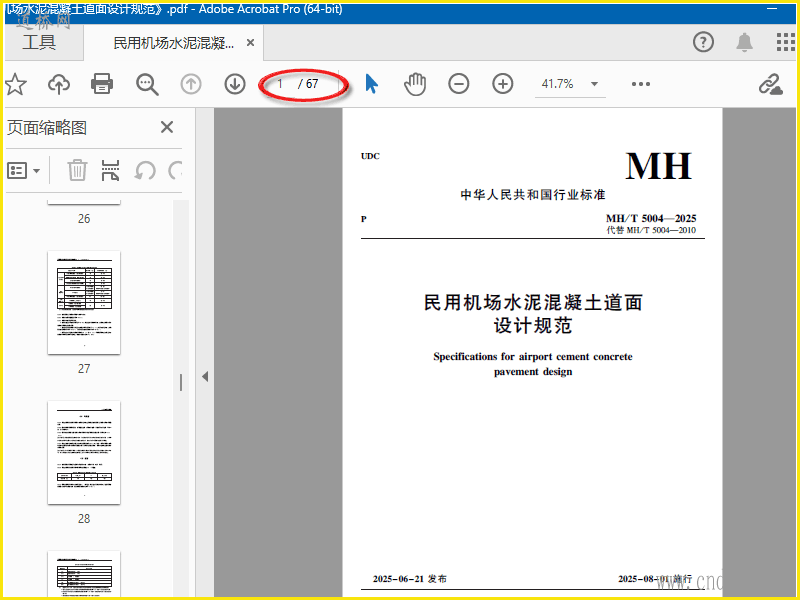
Task: Open the more tools ellipsis menu
Action: pyautogui.click(x=641, y=84)
